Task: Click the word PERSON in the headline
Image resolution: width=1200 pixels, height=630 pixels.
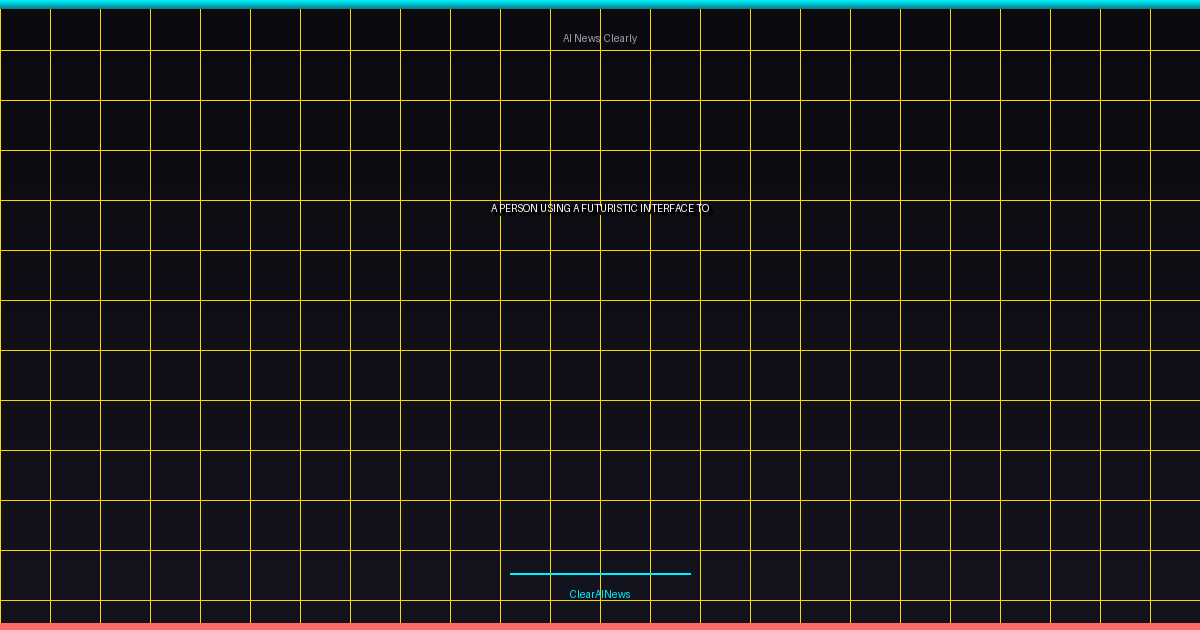Action: [518, 208]
